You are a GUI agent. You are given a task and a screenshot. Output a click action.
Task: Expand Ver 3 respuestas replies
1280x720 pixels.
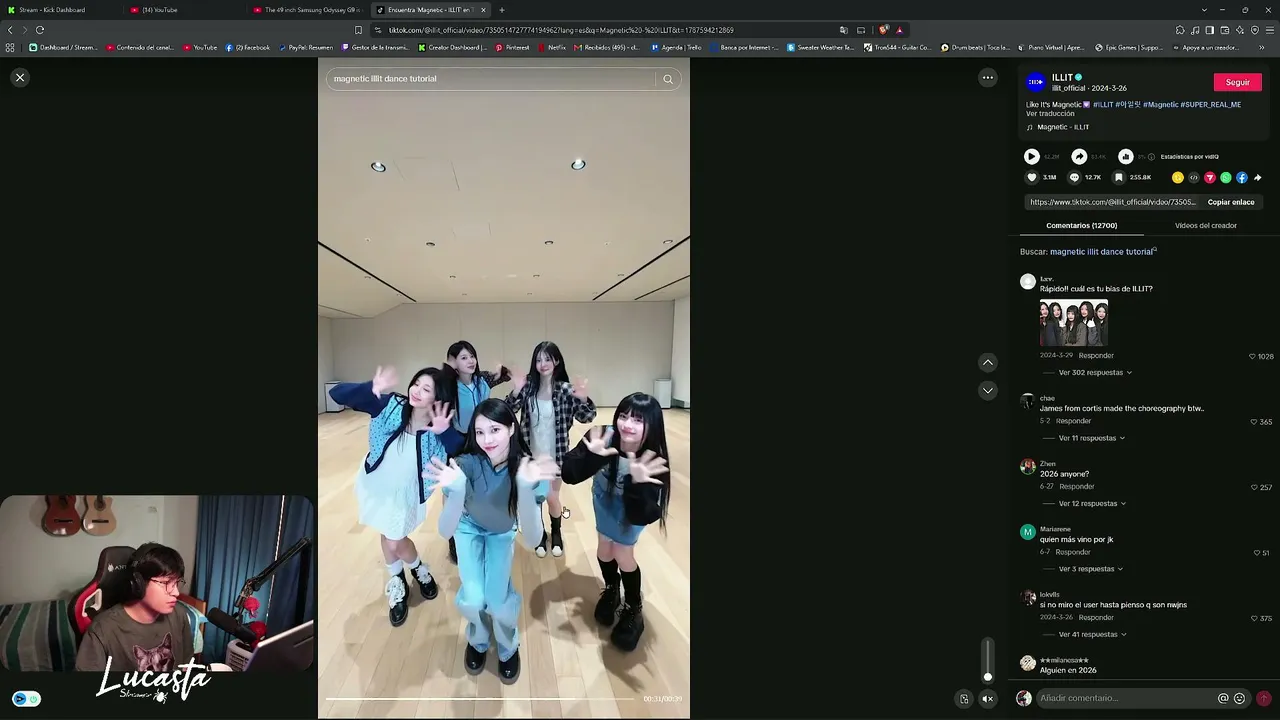[x=1090, y=569]
